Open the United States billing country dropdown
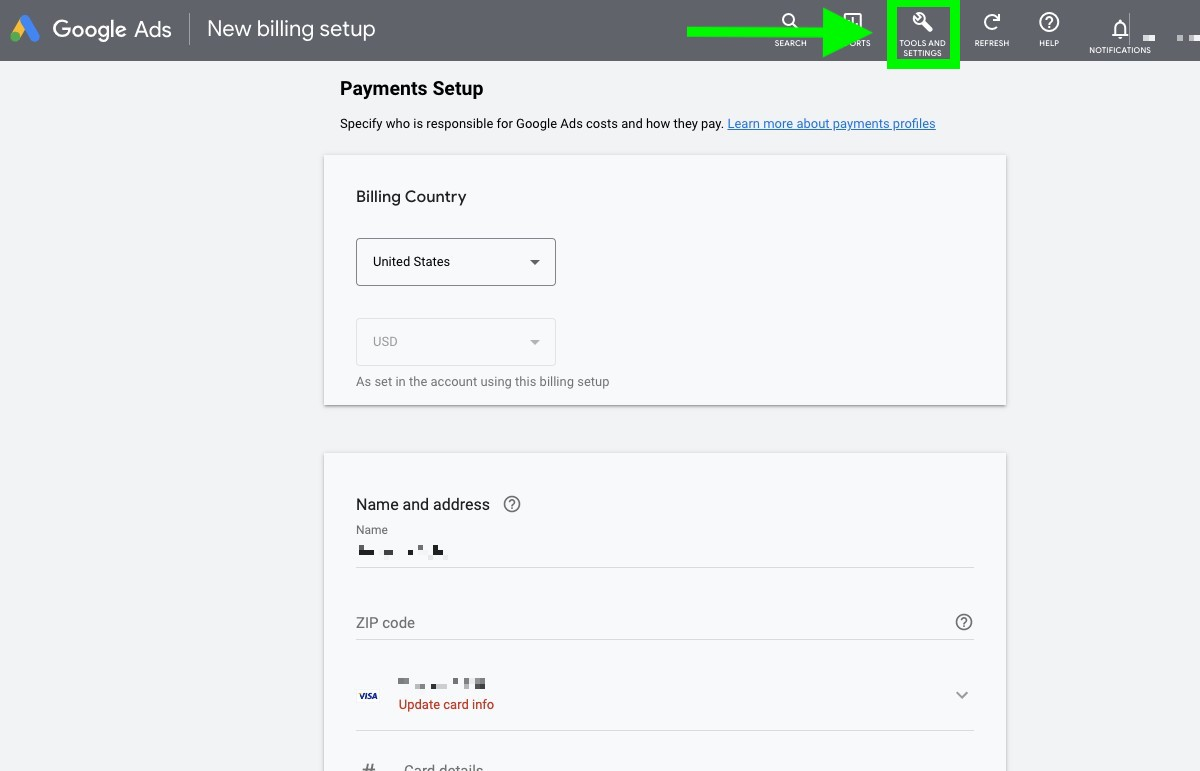1200x771 pixels. (455, 262)
